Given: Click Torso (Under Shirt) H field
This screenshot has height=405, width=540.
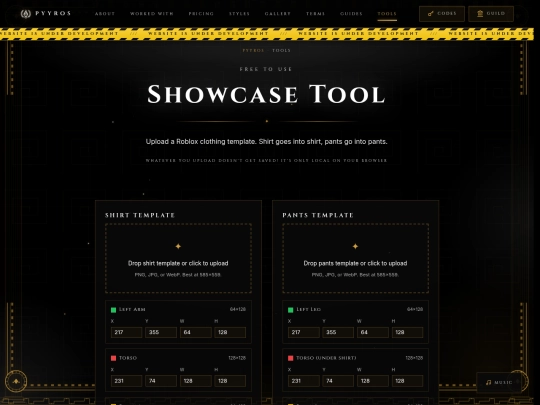Looking at the screenshot, I should tap(407, 381).
